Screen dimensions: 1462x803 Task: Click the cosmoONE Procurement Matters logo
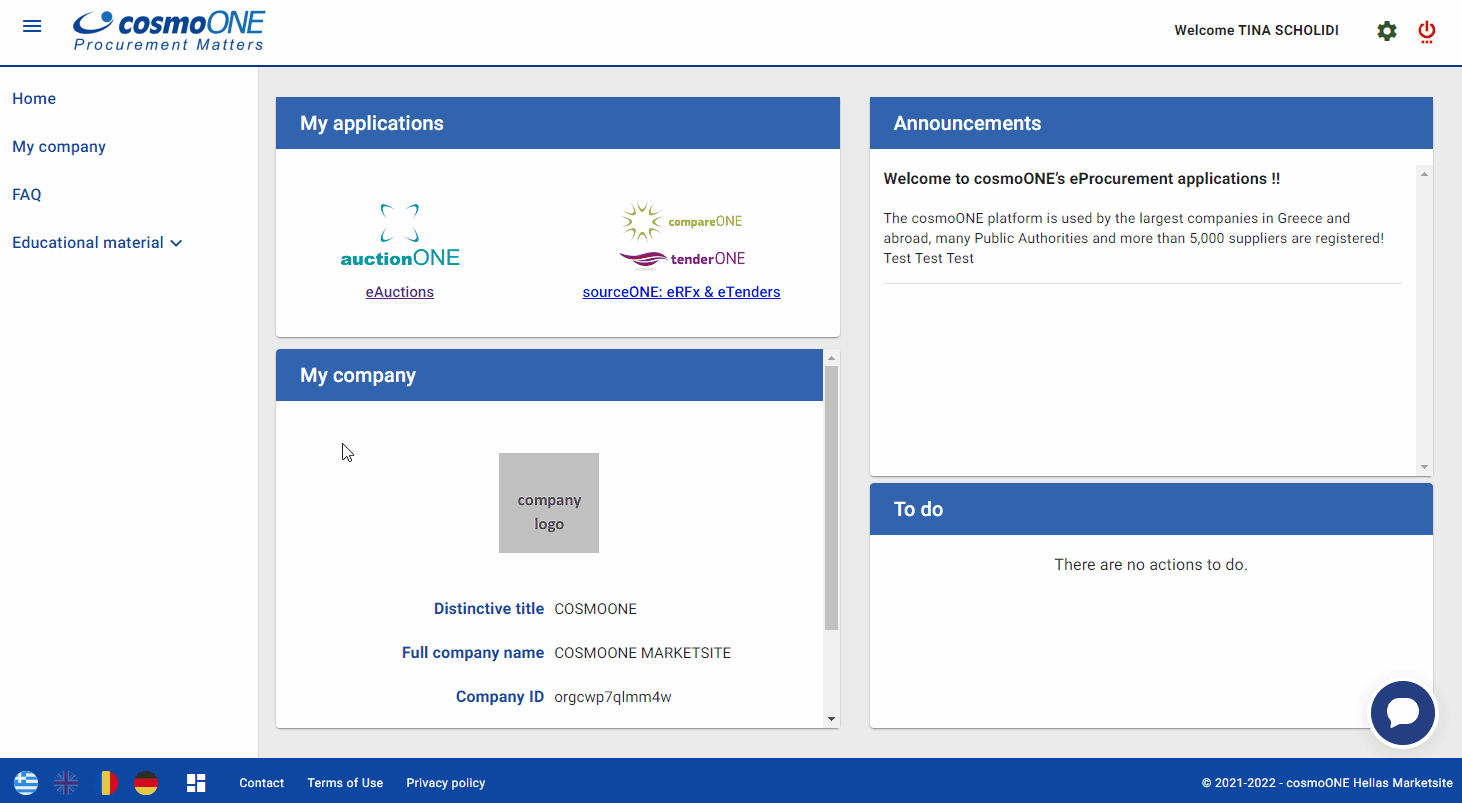[169, 31]
